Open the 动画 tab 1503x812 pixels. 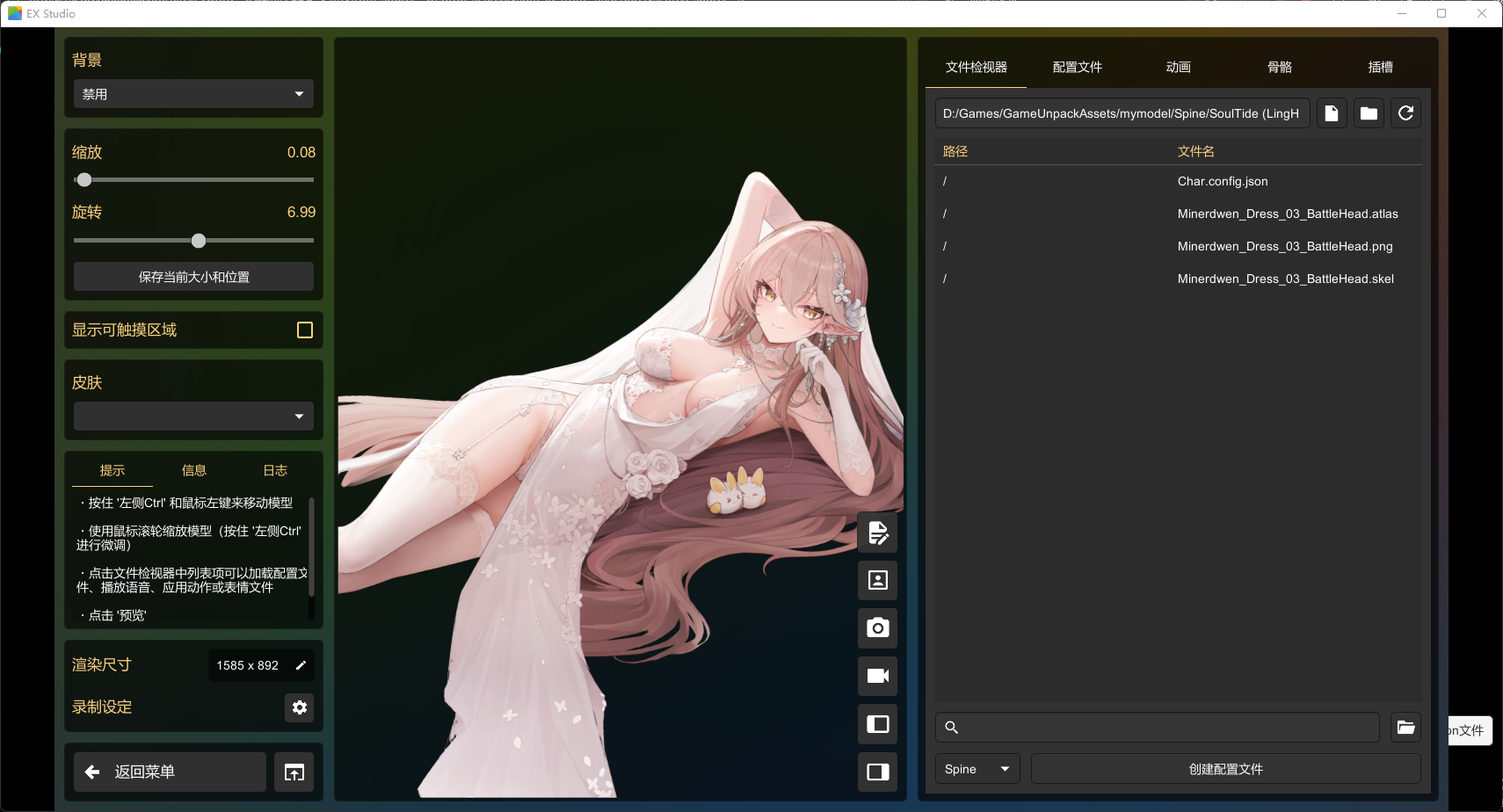pos(1178,68)
